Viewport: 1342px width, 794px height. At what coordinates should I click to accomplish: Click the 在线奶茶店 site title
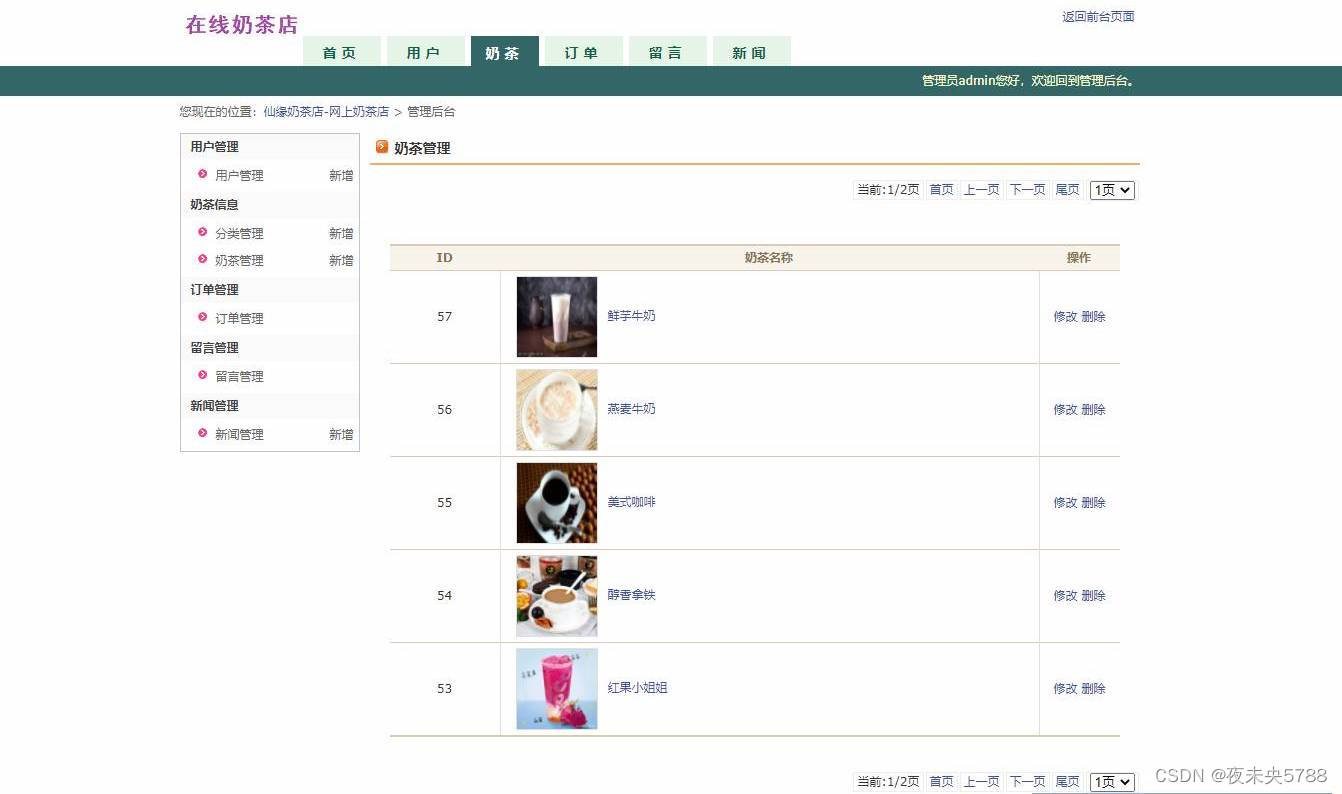(x=241, y=25)
